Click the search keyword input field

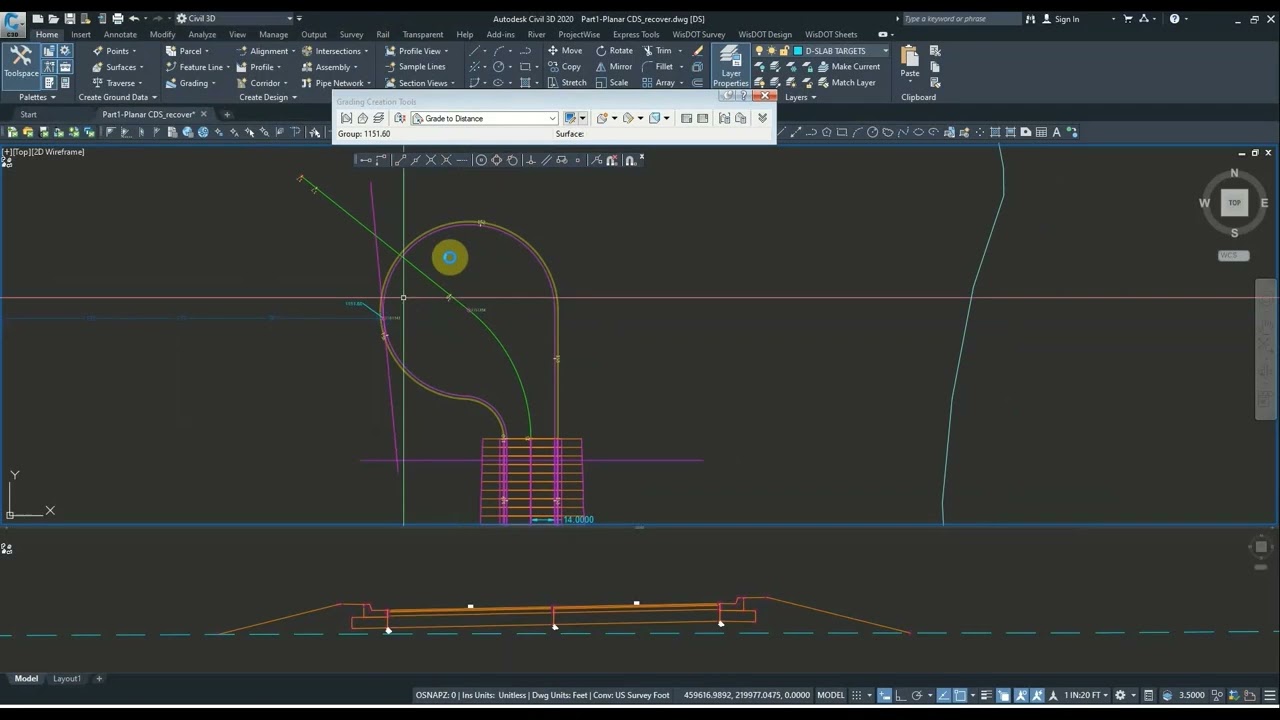(x=962, y=19)
